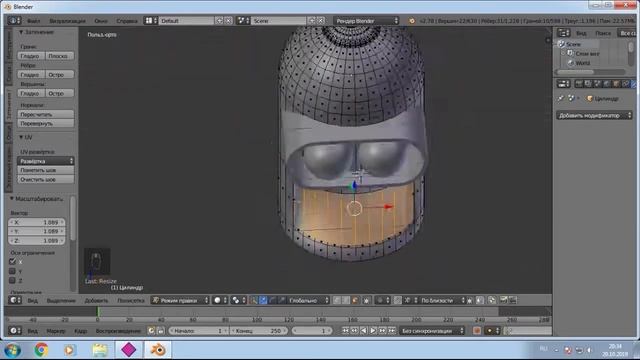Toggle Y axis constraint checkbox
Viewport: 640px width, 360px height.
12,271
